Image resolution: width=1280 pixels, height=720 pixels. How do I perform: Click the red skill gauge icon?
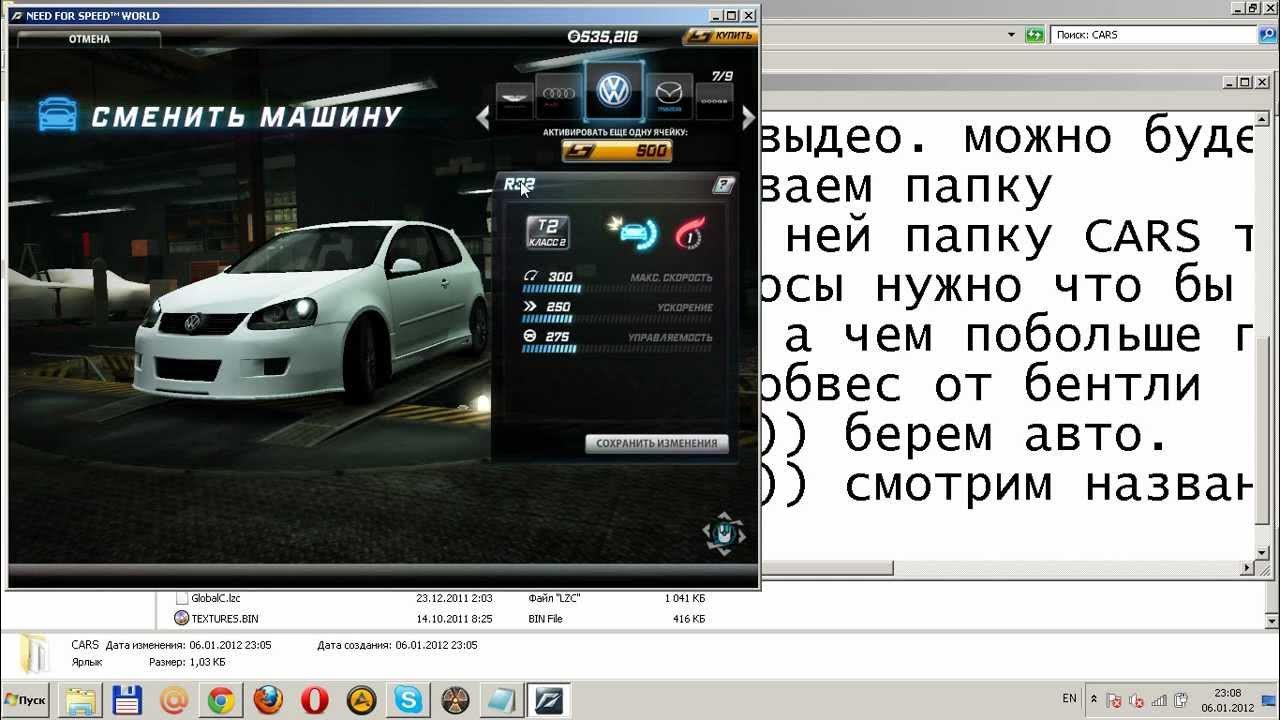pyautogui.click(x=690, y=233)
